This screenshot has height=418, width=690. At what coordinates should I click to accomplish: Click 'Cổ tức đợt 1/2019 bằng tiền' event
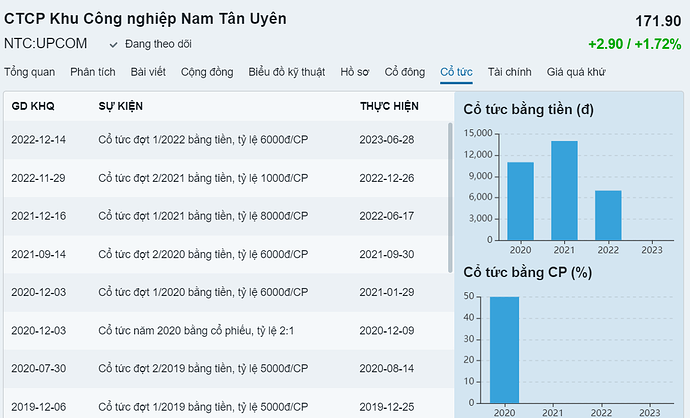pyautogui.click(x=203, y=407)
